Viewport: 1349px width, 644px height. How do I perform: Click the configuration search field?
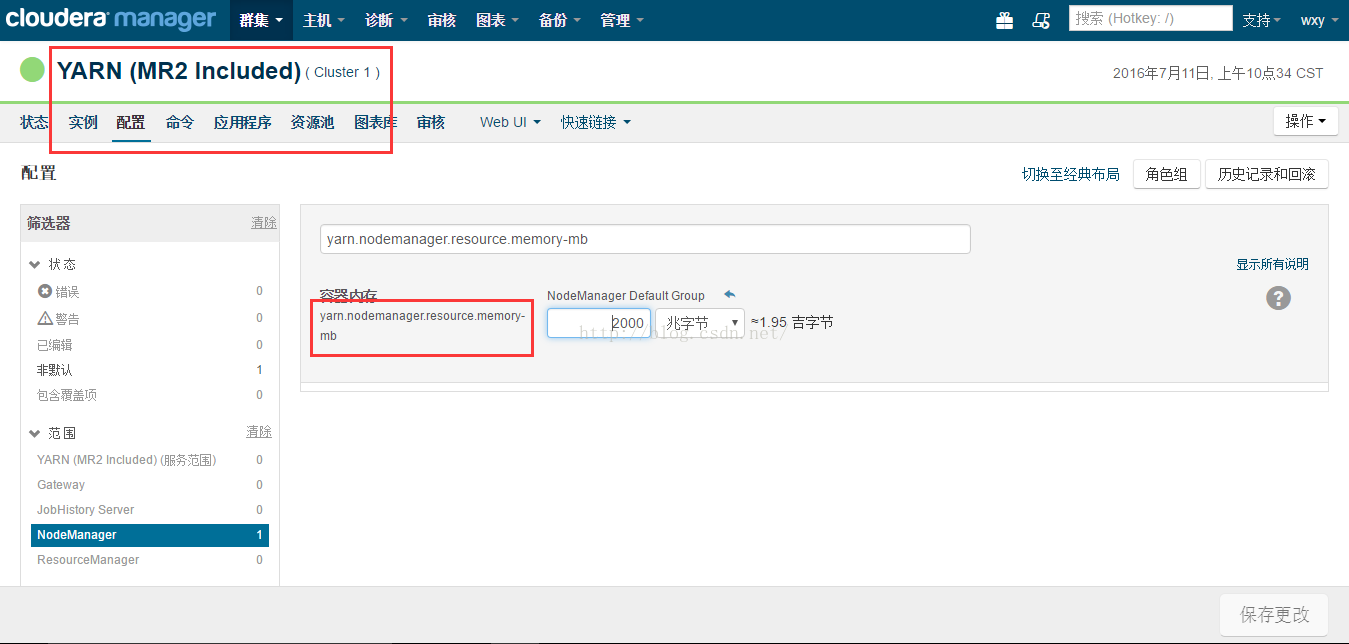645,239
